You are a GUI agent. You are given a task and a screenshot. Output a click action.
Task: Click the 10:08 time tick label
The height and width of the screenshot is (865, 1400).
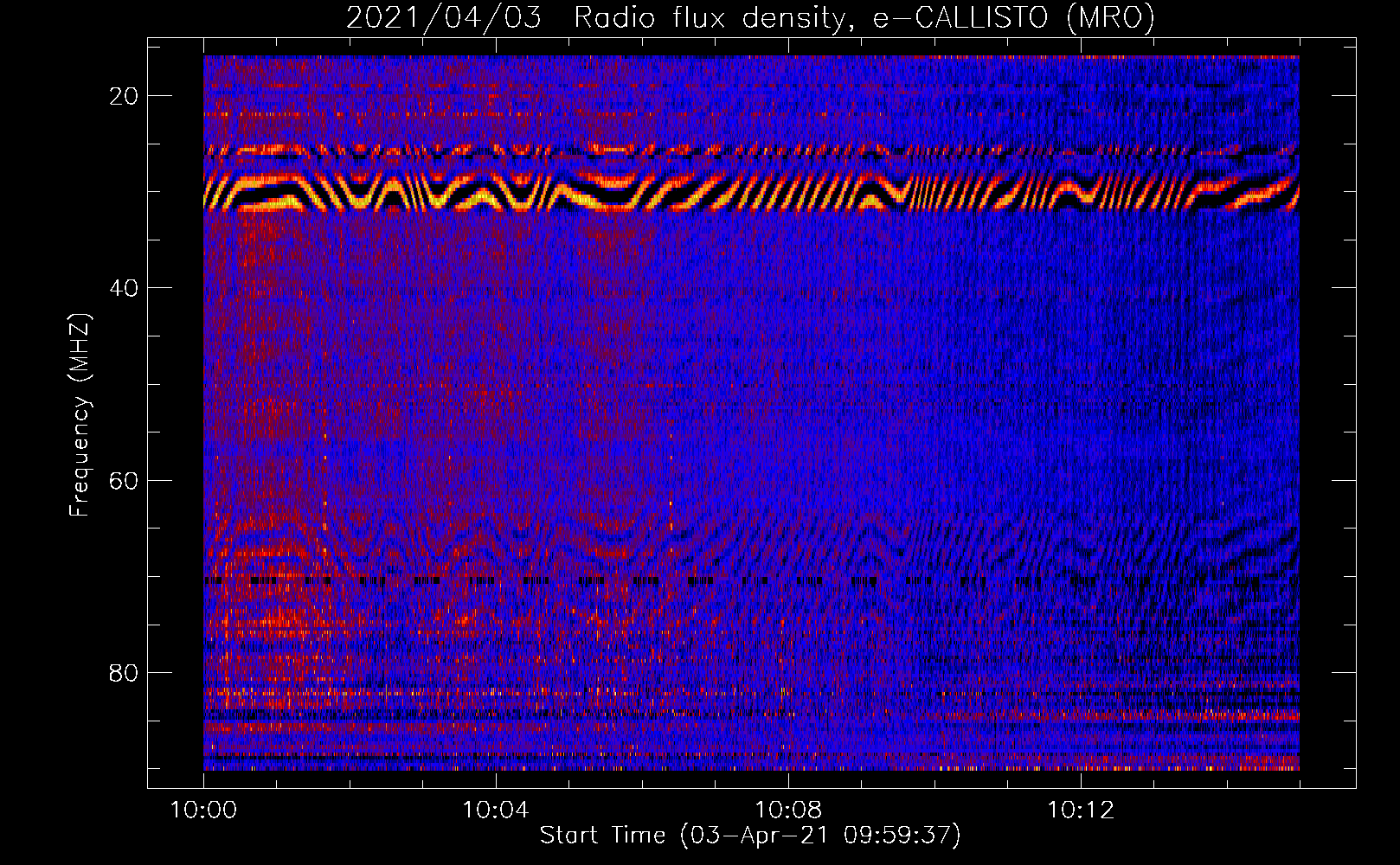coord(788,811)
